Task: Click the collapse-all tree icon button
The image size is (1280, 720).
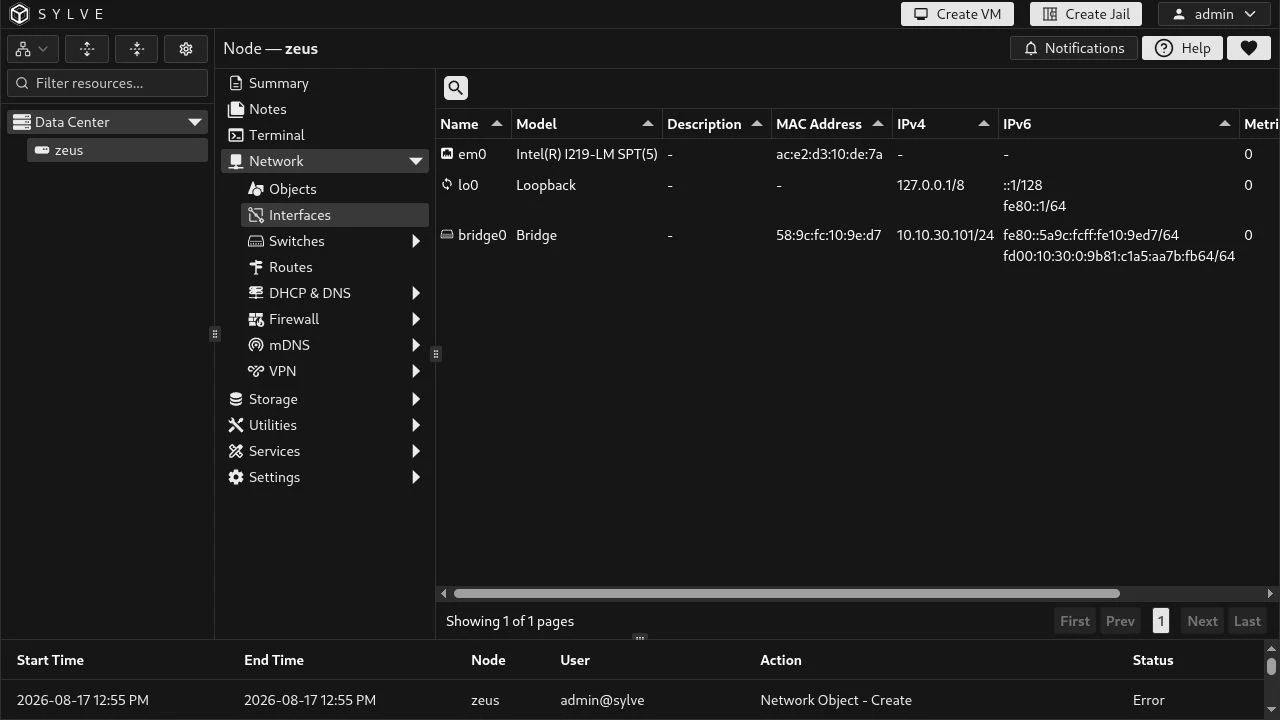Action: click(x=137, y=49)
